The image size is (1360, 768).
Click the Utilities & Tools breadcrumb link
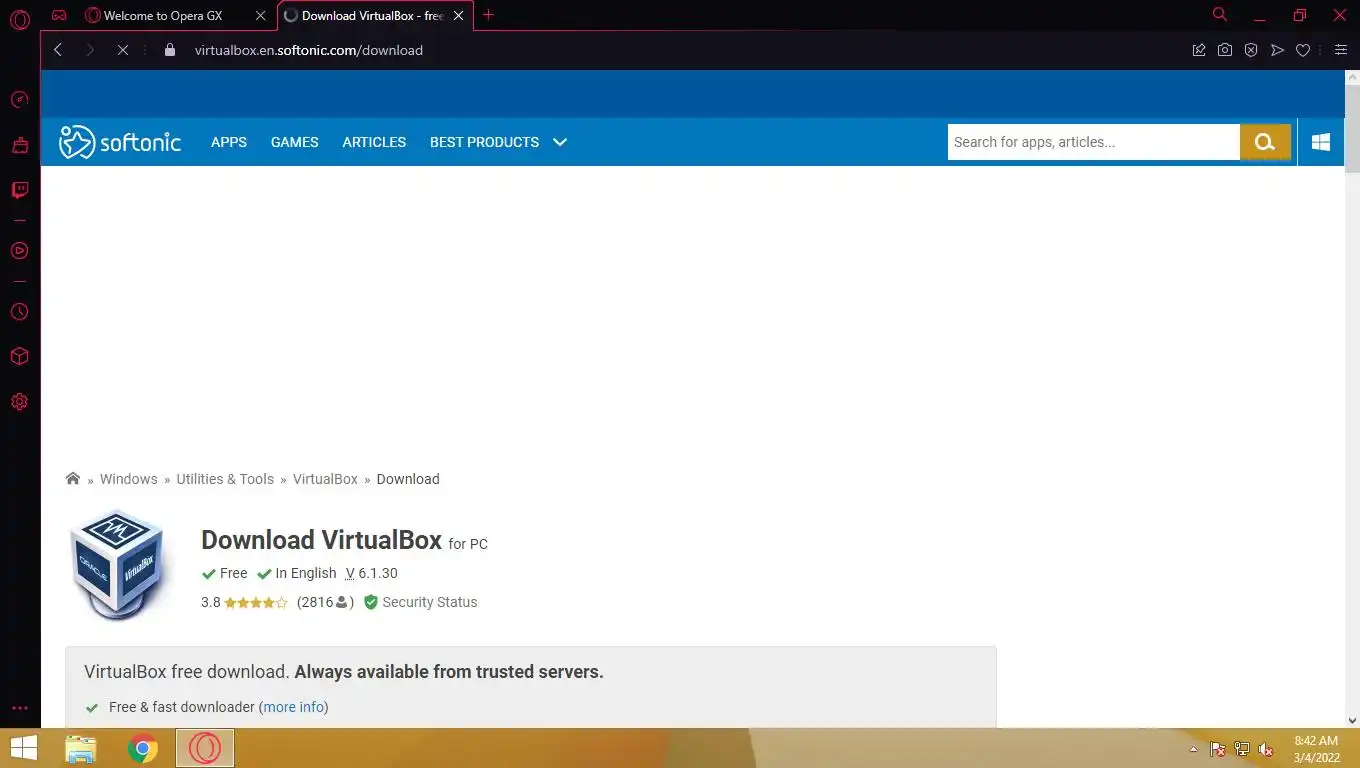(225, 479)
